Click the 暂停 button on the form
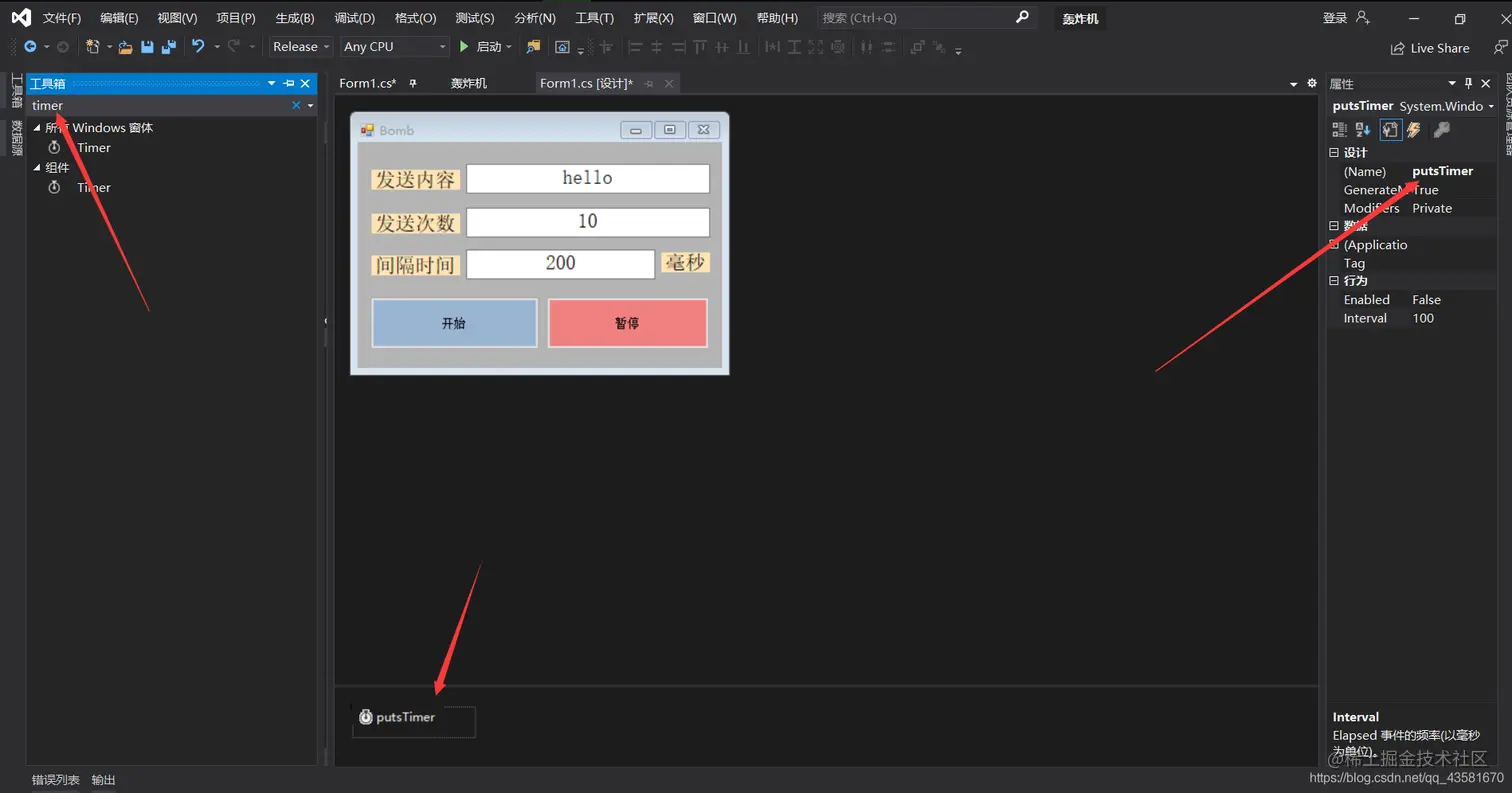 (627, 323)
